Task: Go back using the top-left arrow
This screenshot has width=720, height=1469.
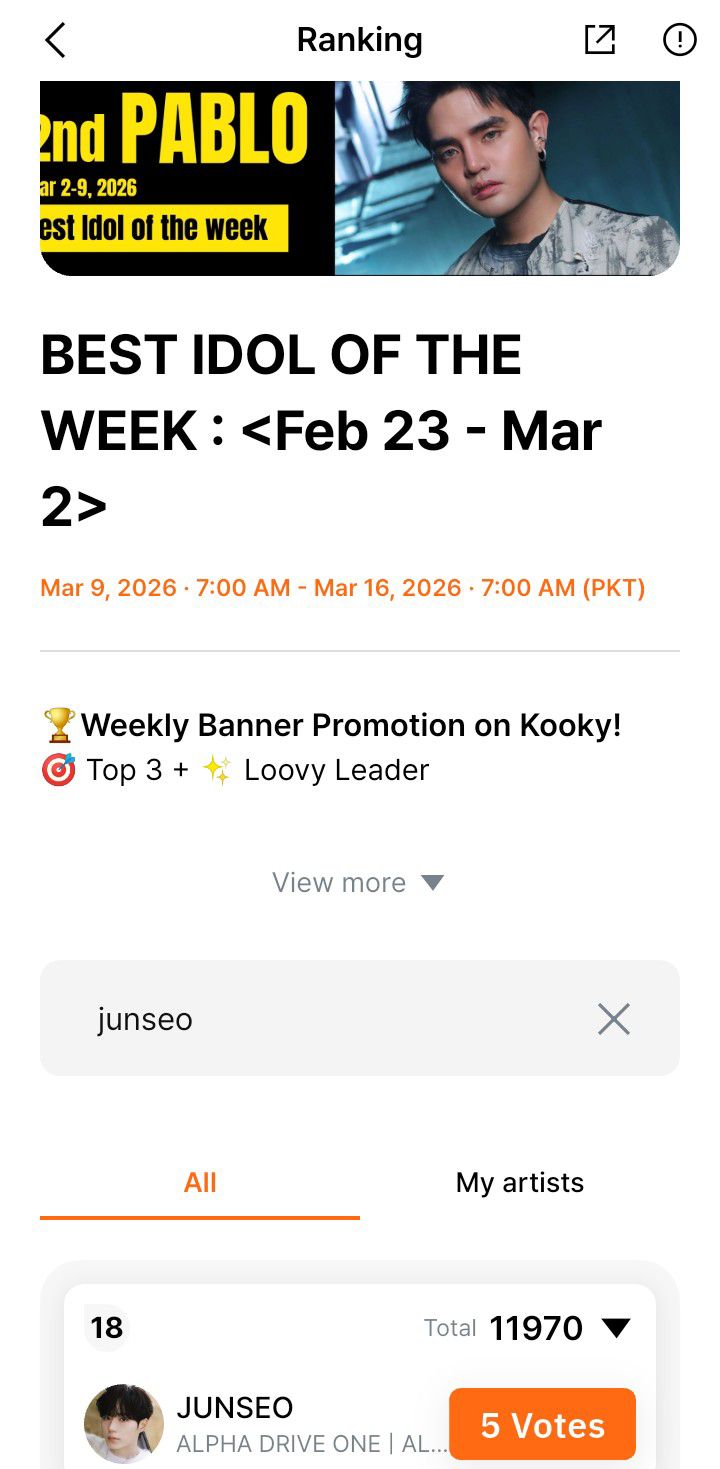Action: pyautogui.click(x=55, y=41)
